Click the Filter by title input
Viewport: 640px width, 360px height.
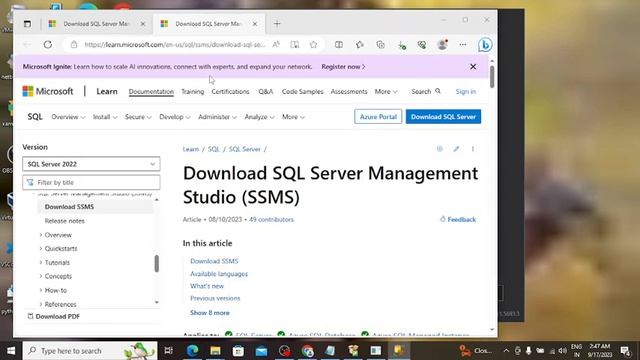point(91,182)
